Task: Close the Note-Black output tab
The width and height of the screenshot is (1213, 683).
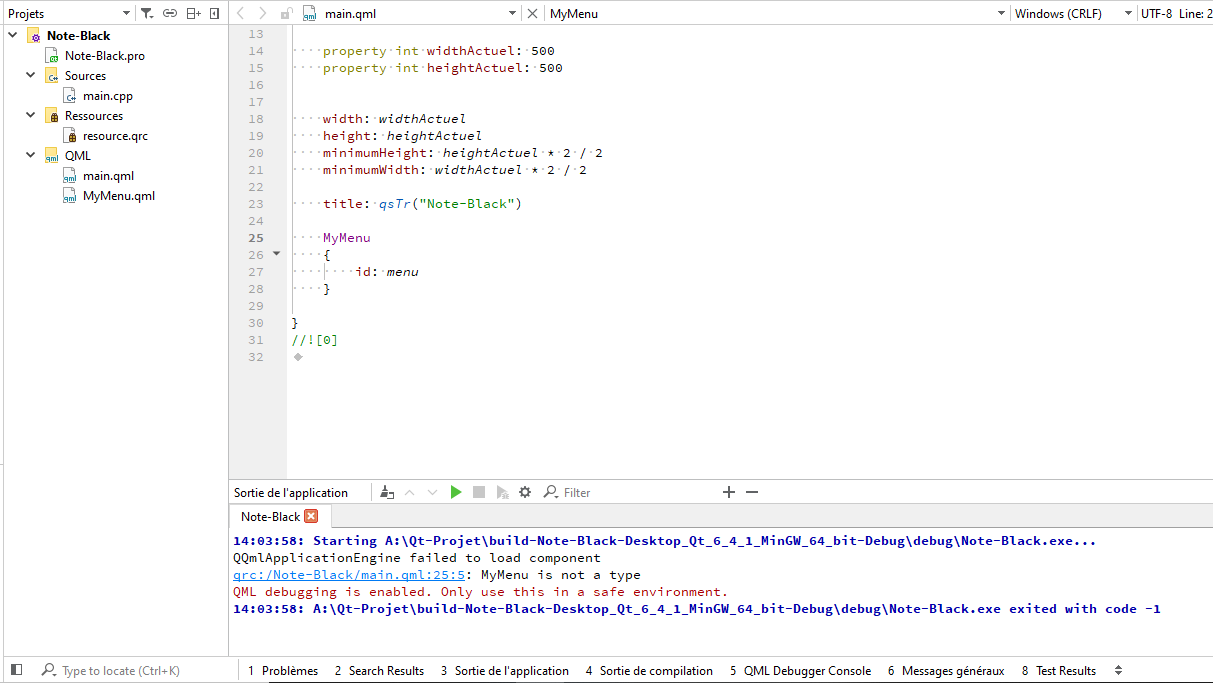Action: point(311,517)
